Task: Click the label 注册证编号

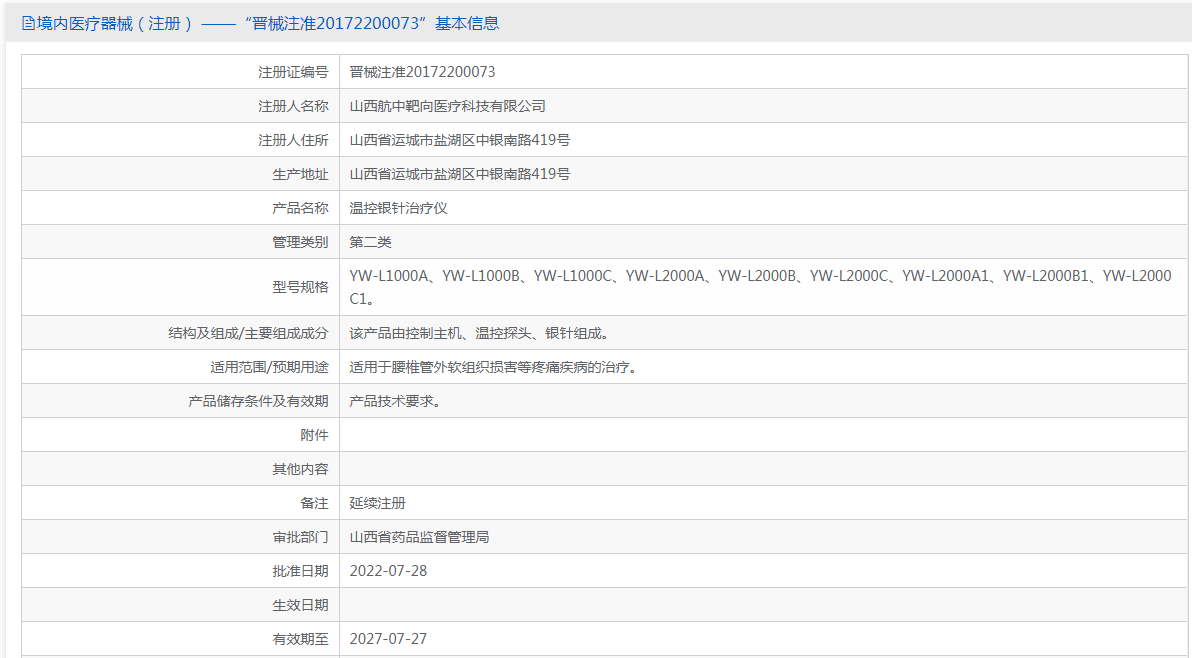Action: (293, 72)
